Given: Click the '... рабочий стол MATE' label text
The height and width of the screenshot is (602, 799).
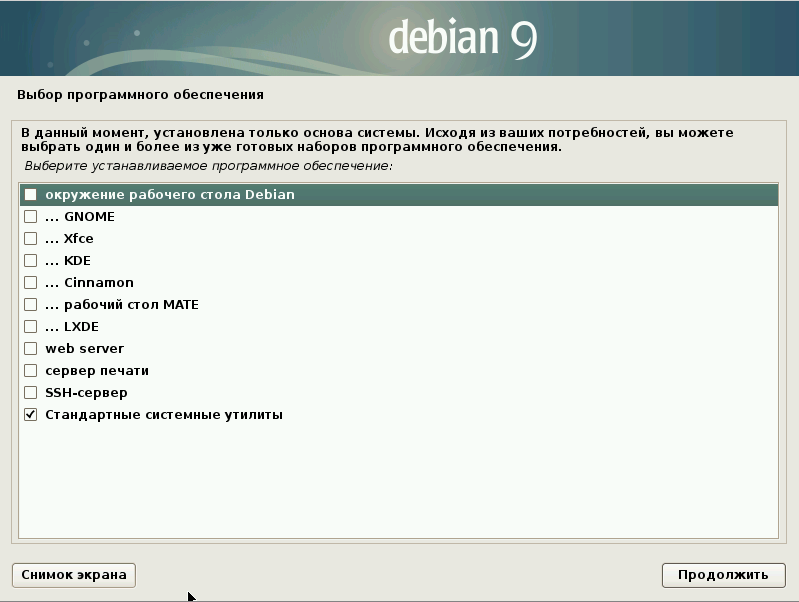Looking at the screenshot, I should 122,305.
